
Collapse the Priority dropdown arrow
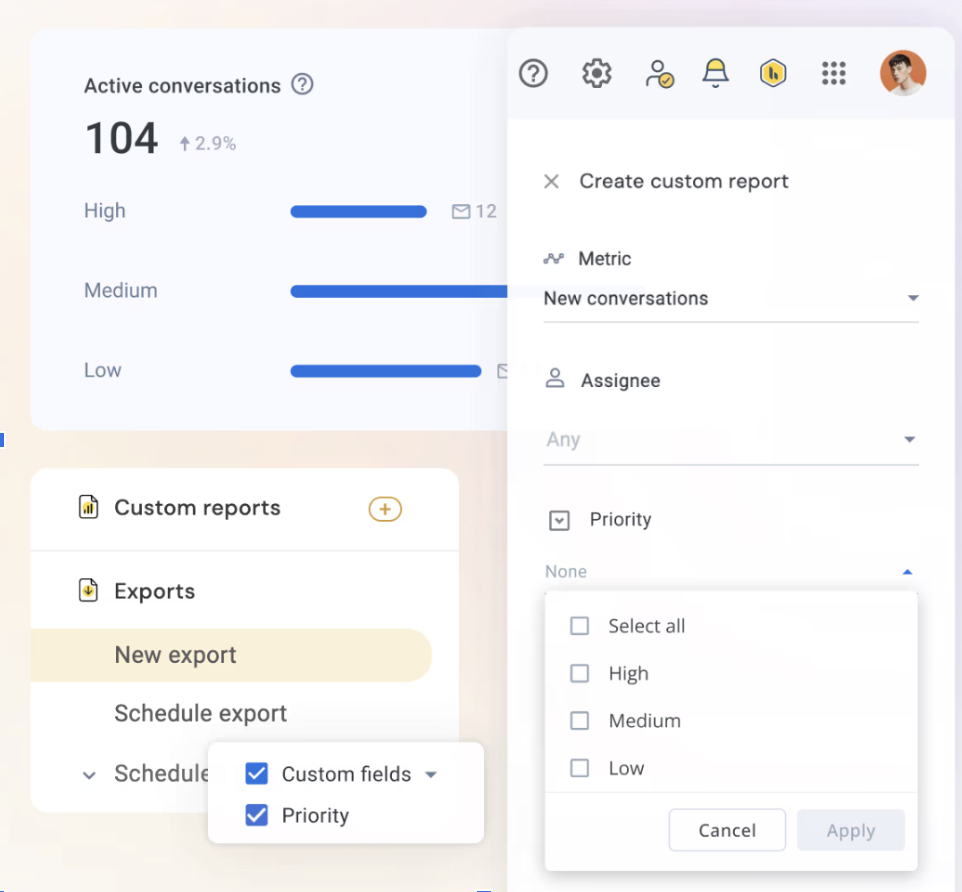click(x=907, y=572)
